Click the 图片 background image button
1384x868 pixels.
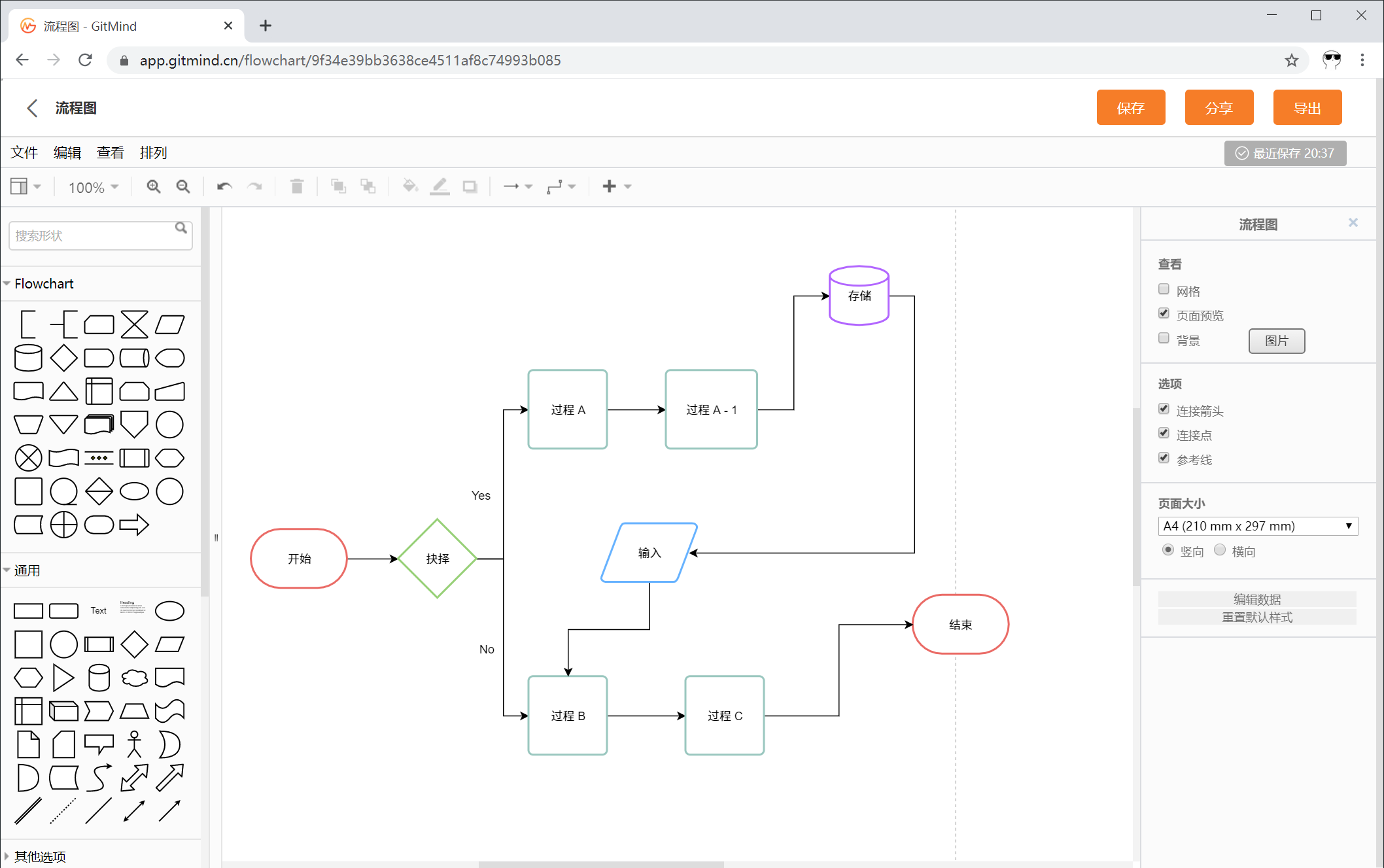(1276, 341)
